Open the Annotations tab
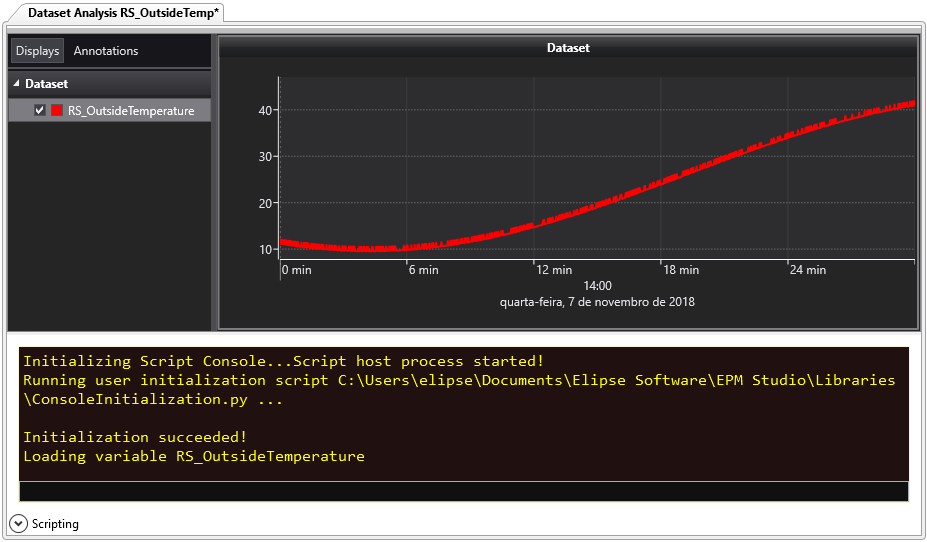The width and height of the screenshot is (927, 542). (106, 51)
